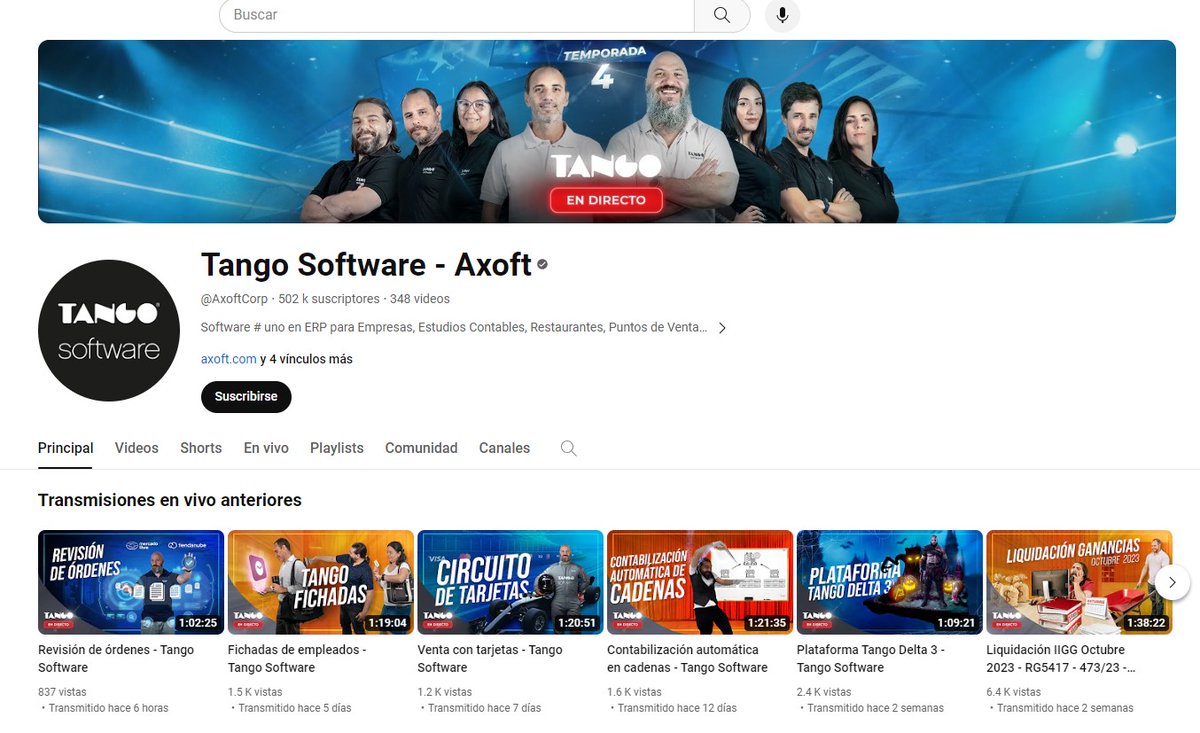Click the verified badge next to channel name
Screen dimensions: 1200x733
(x=541, y=265)
